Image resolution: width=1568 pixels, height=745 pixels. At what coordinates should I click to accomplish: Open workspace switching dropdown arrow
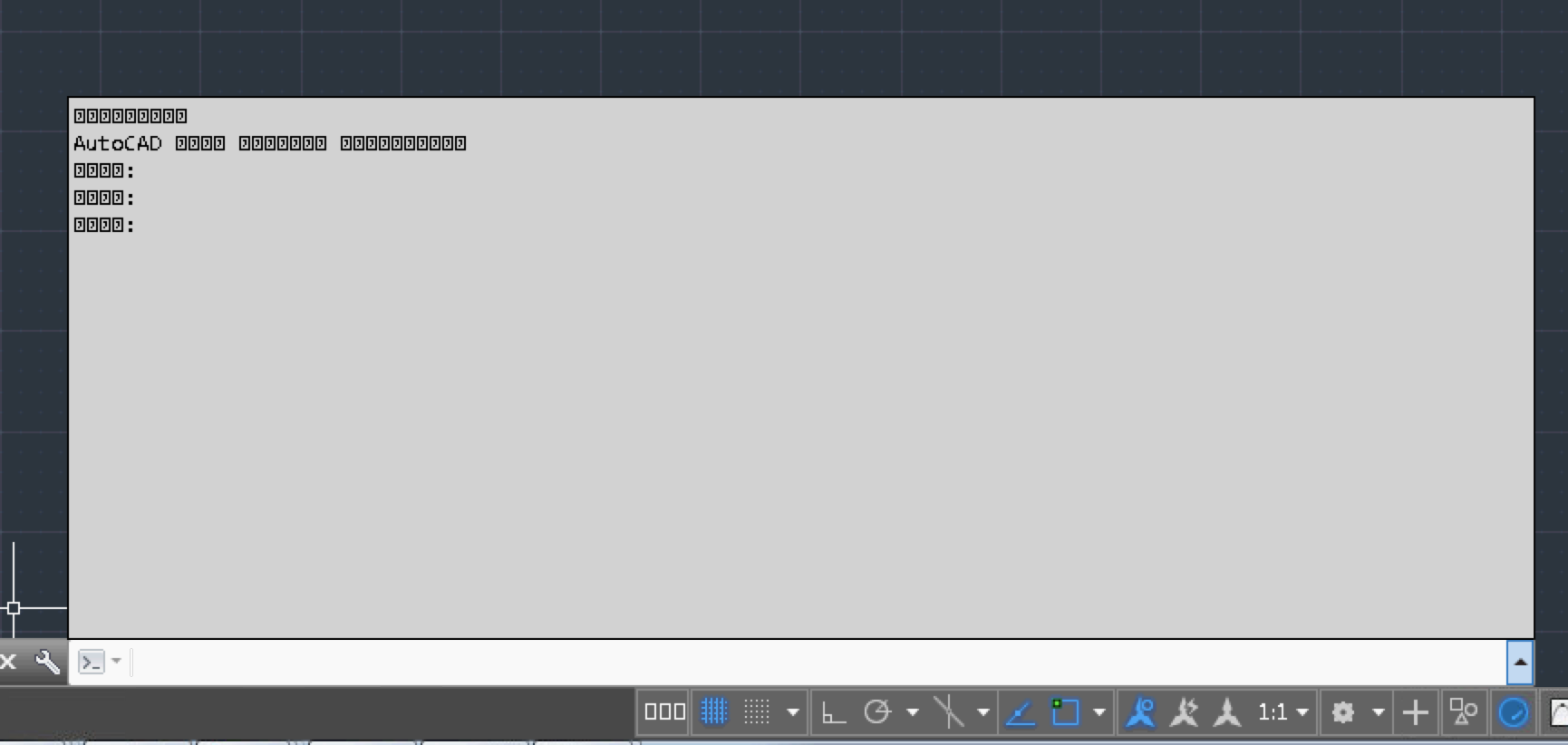[x=1379, y=712]
